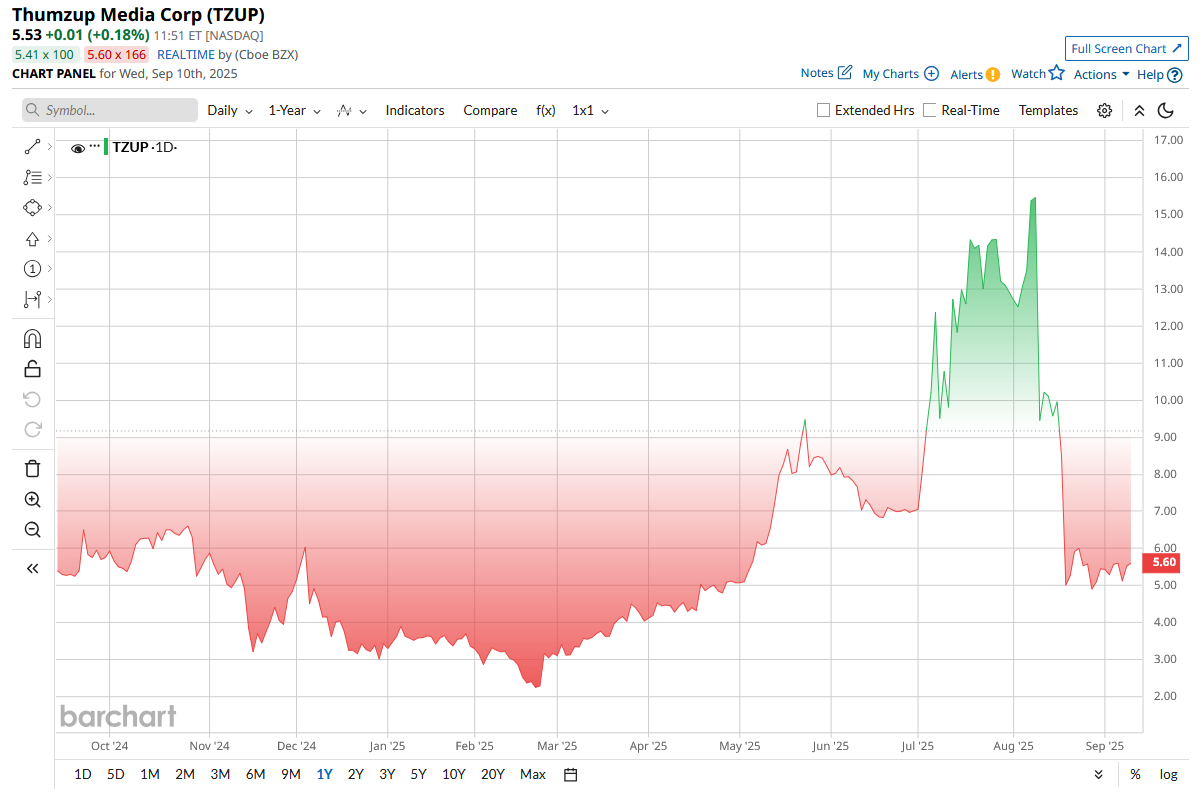Open the 1x1 grid layout dropdown
1204x801 pixels.
[591, 111]
